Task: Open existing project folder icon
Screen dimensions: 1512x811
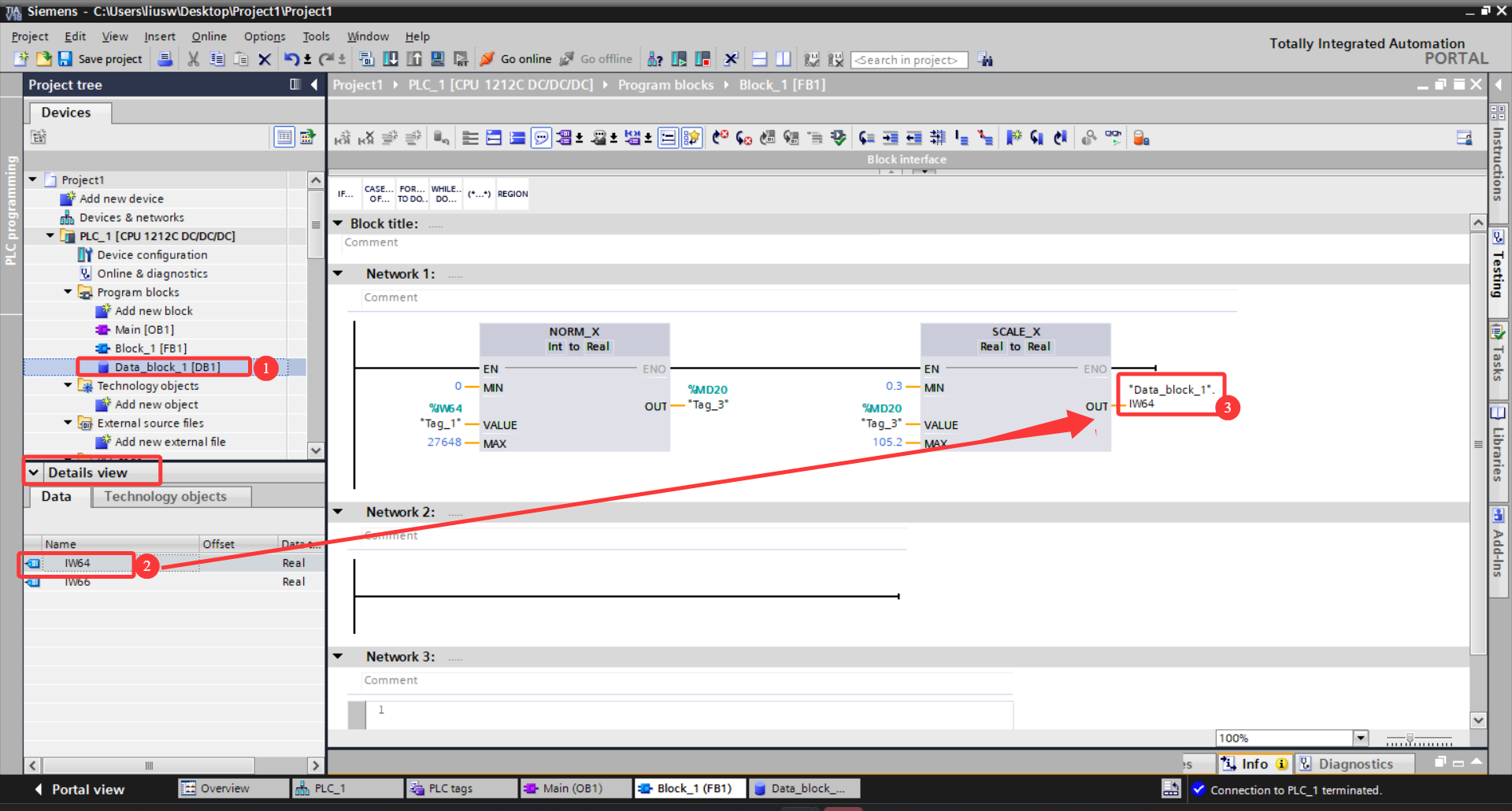Action: pos(43,59)
